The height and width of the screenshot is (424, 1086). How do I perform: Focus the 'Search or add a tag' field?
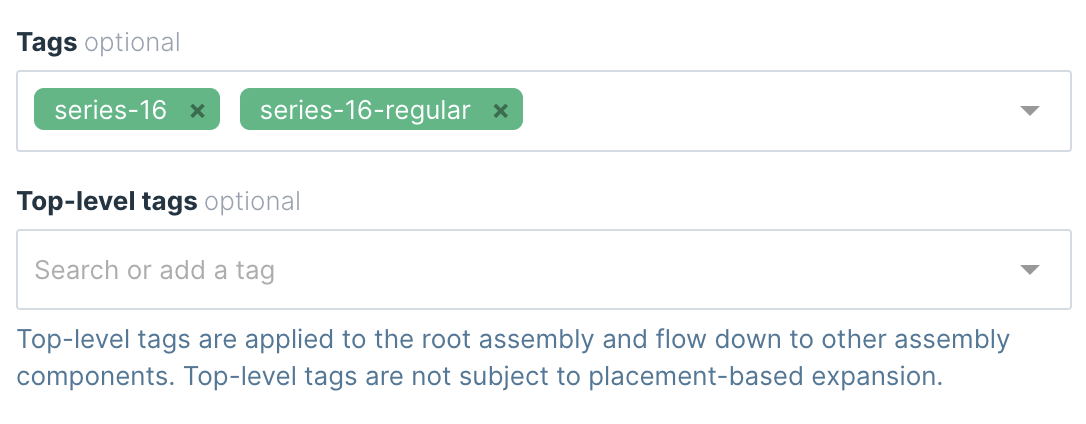click(x=155, y=270)
